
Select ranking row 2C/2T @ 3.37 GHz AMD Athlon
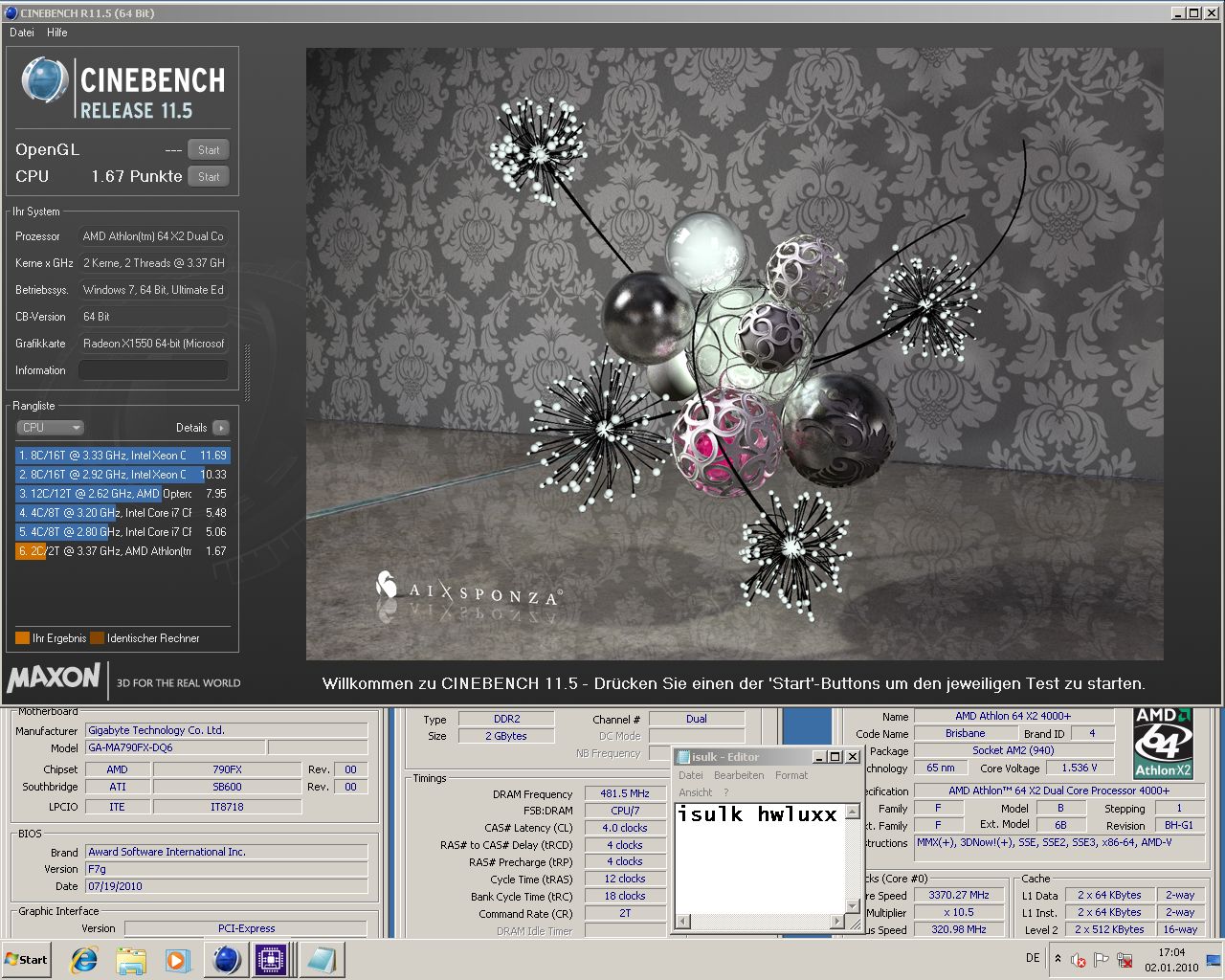[122, 551]
